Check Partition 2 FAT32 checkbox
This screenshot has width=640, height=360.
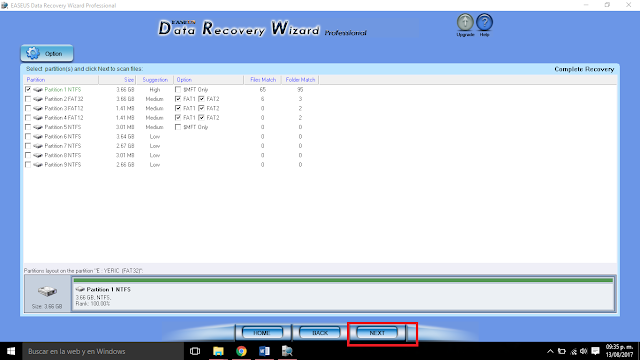28,99
